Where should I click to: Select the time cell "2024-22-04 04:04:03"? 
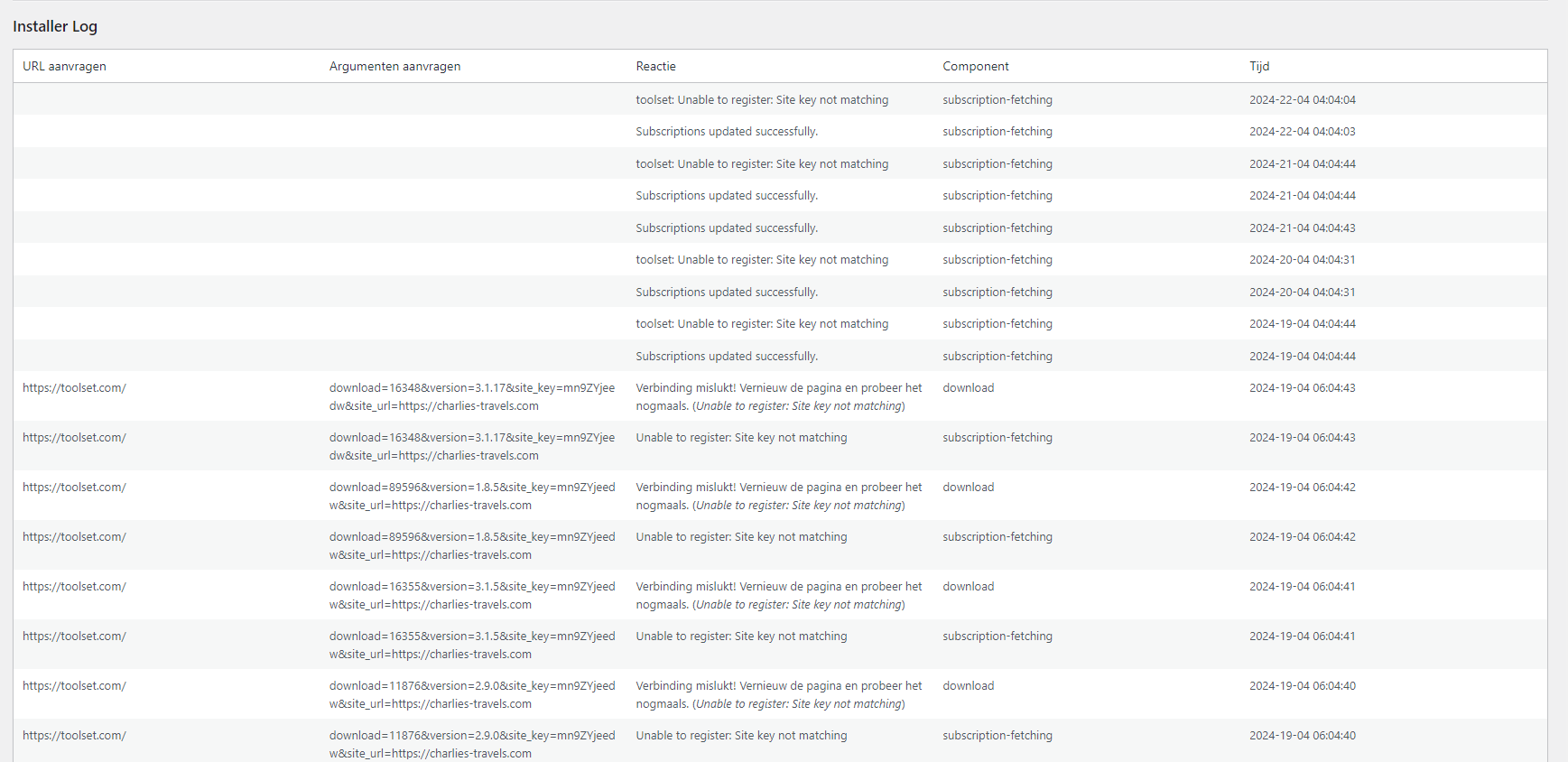tap(1302, 132)
